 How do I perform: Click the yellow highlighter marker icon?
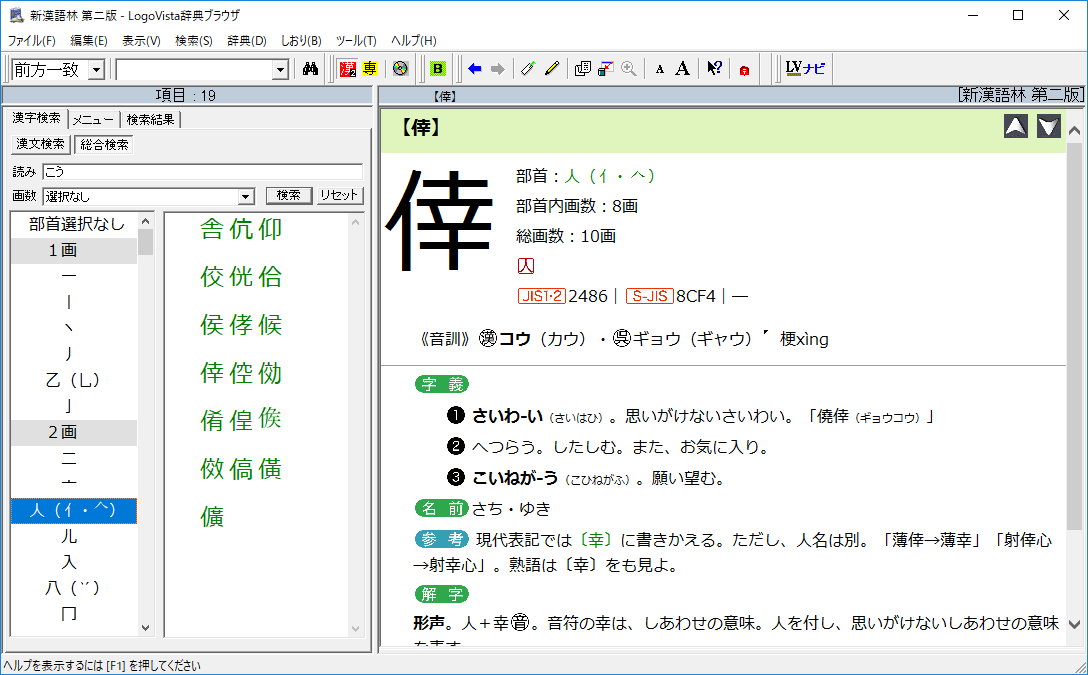click(552, 69)
